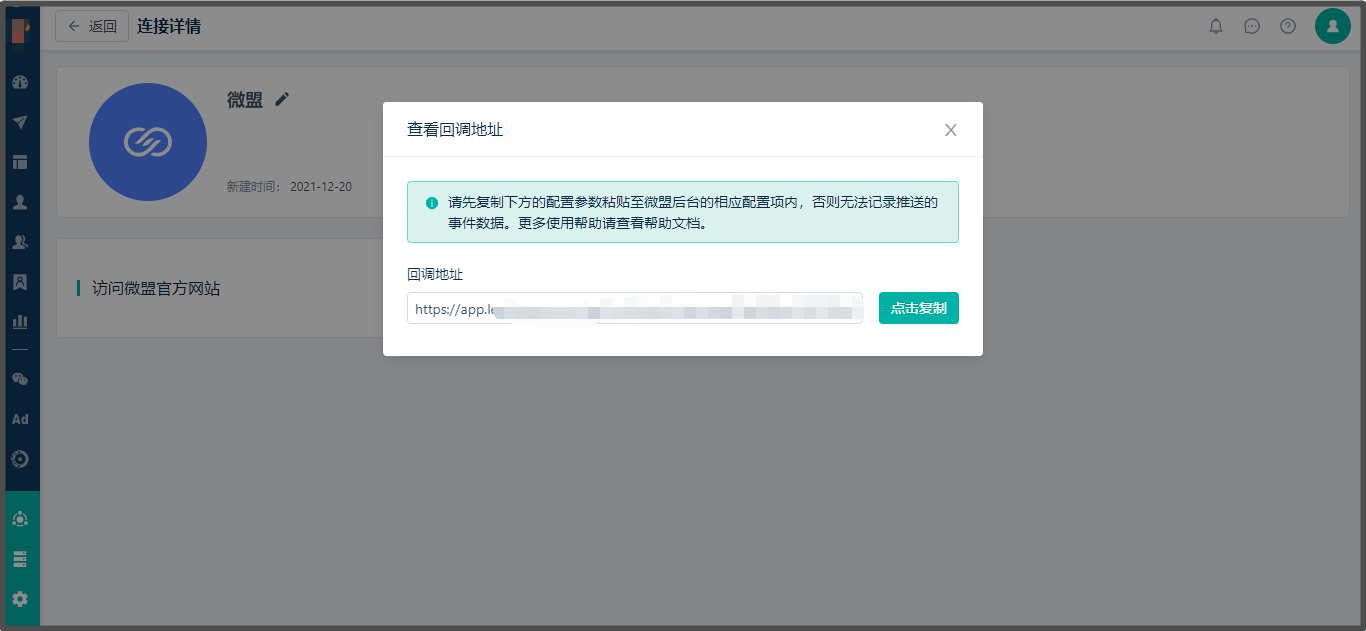1366x631 pixels.
Task: Open the user avatar account menu
Action: (1333, 26)
